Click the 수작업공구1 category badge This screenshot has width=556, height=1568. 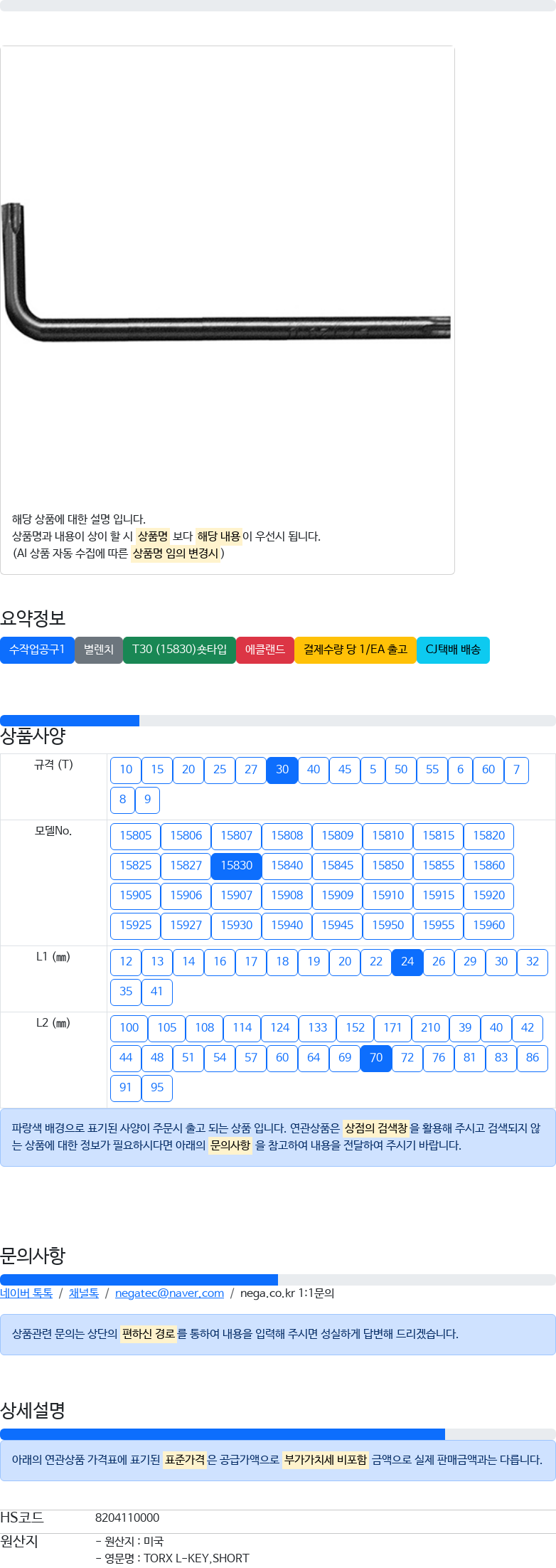(37, 650)
